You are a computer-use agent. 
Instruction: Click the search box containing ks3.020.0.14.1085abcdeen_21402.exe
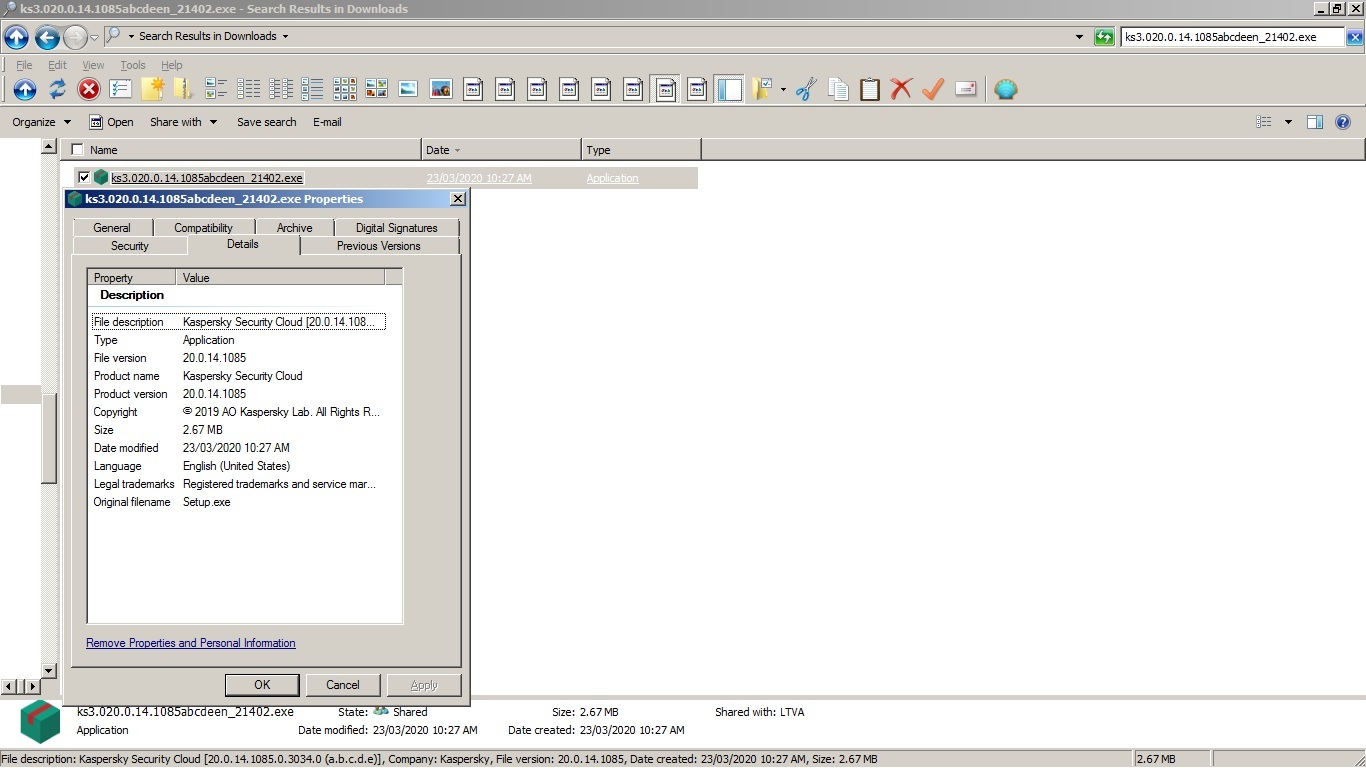coord(1232,37)
